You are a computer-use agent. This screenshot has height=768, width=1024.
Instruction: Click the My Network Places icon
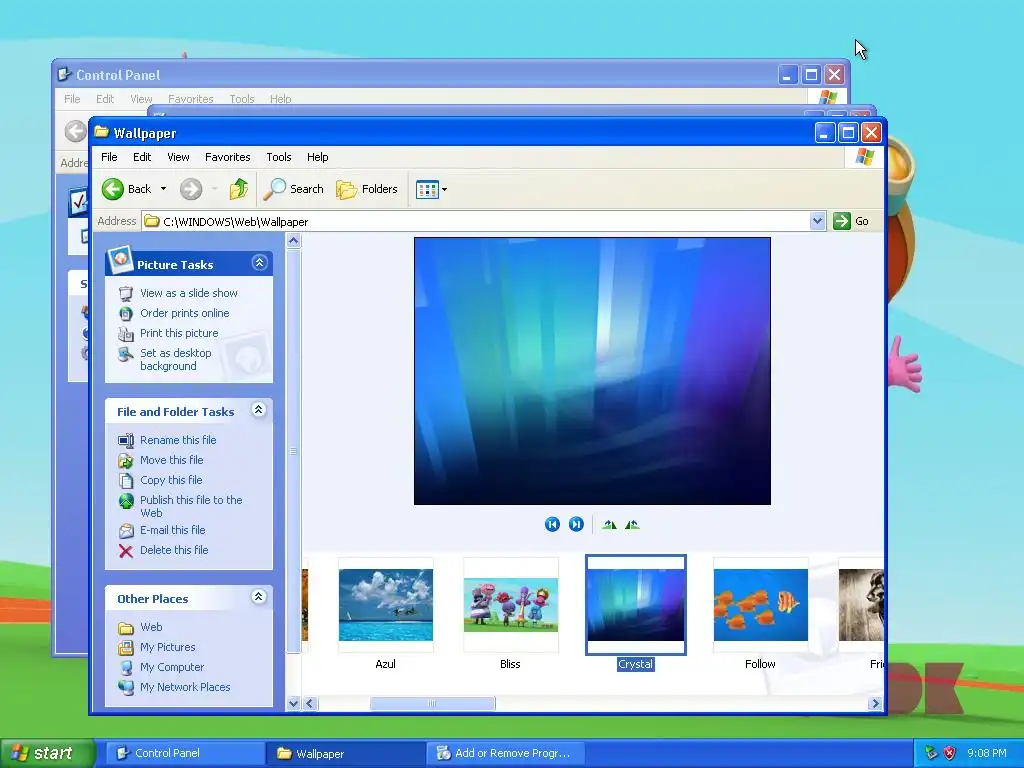(125, 688)
